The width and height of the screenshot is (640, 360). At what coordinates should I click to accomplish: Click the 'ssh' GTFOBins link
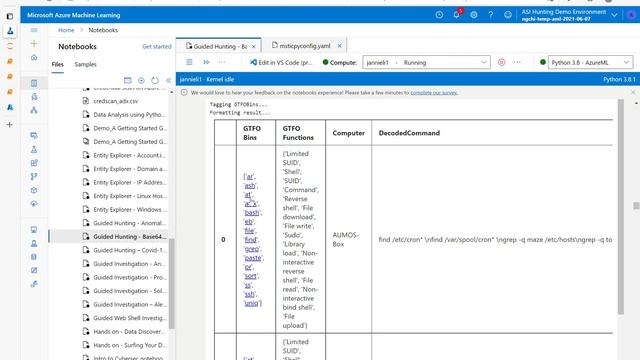pos(249,294)
